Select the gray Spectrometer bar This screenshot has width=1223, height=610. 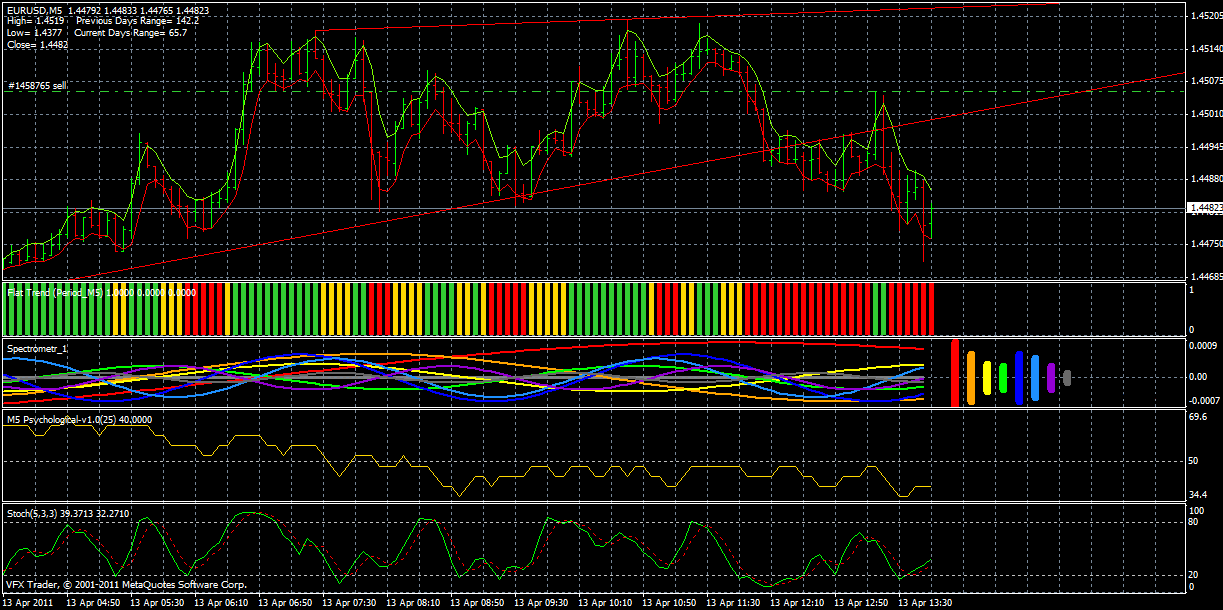(x=1066, y=378)
